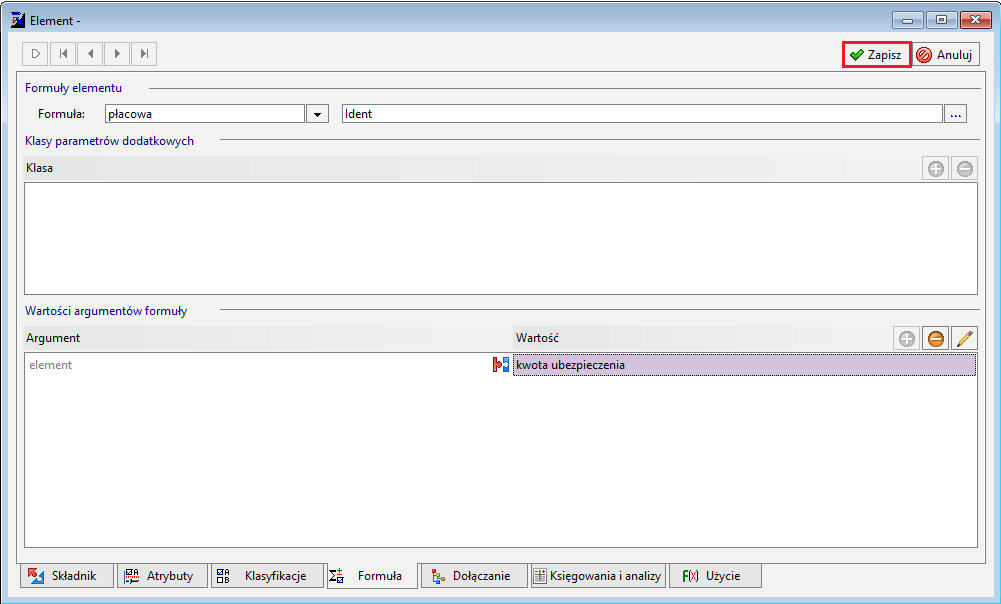1001x604 pixels.
Task: Click the Wartość column header
Action: pos(702,338)
